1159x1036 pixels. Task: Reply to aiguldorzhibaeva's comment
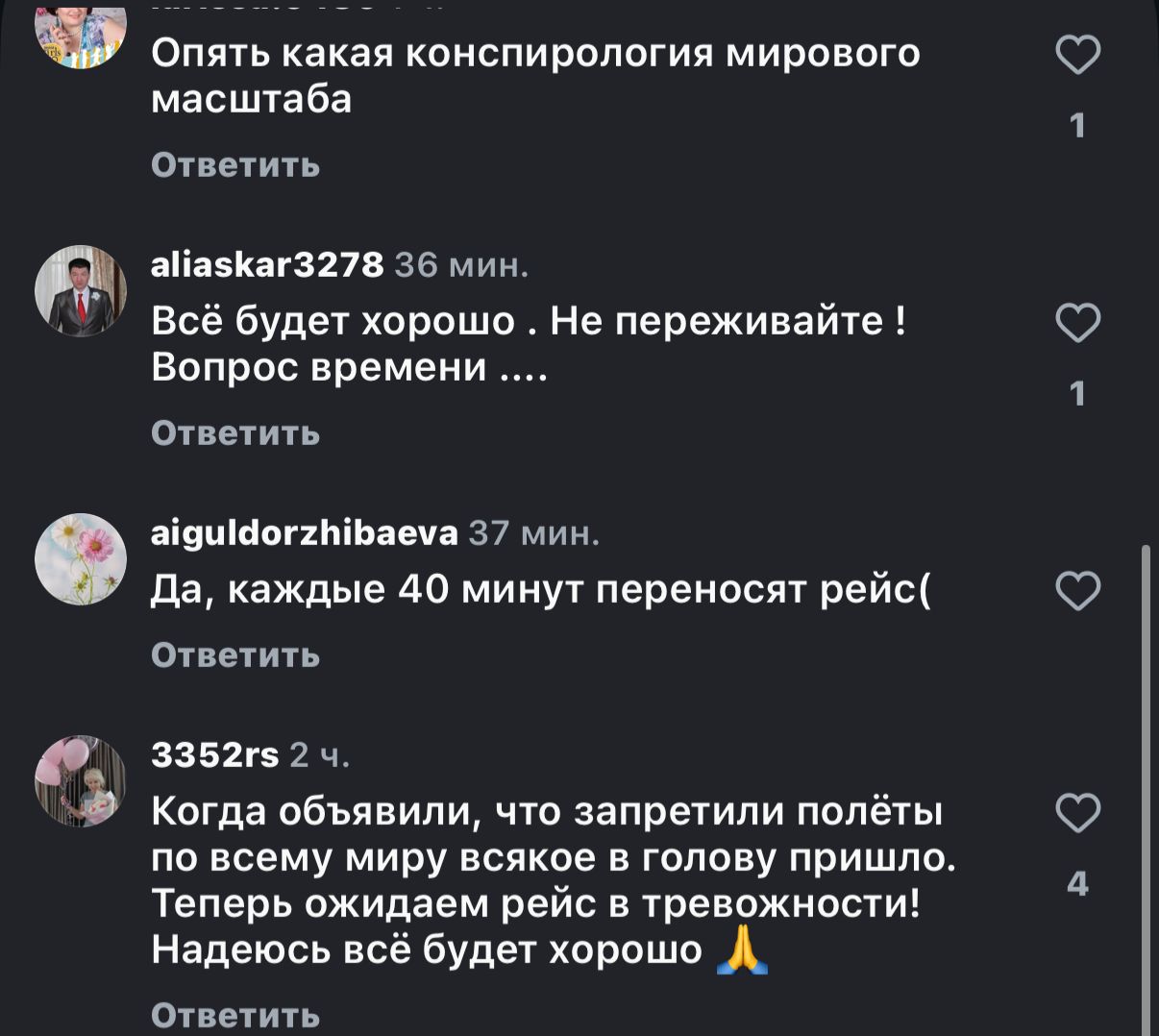(x=235, y=655)
